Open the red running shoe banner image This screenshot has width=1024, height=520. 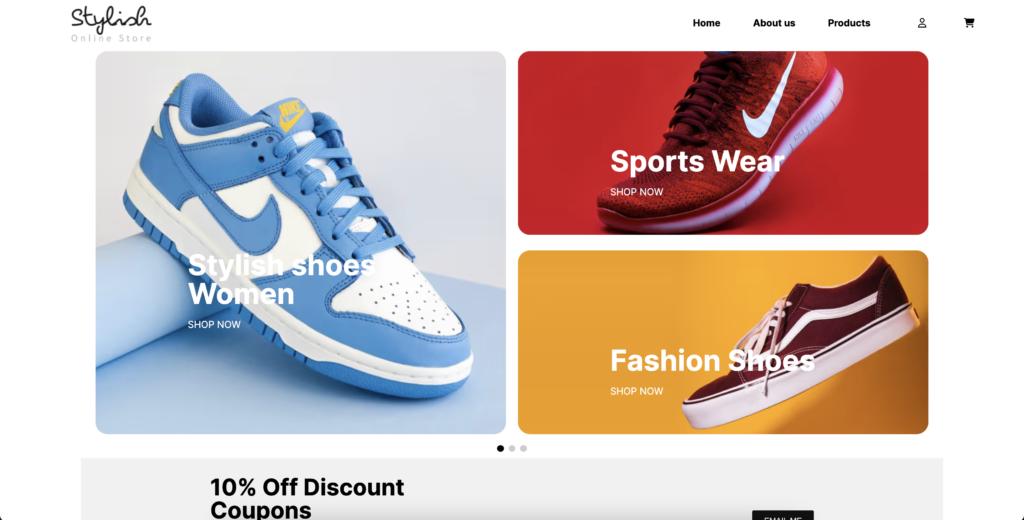(x=723, y=143)
